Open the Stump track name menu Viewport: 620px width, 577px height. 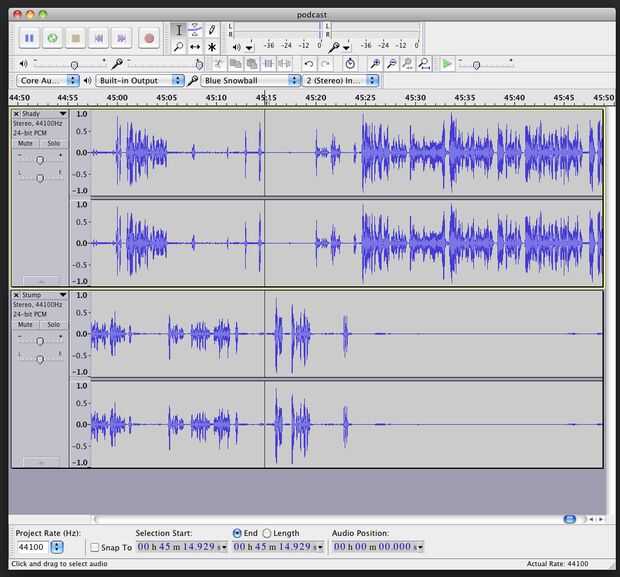(62, 296)
